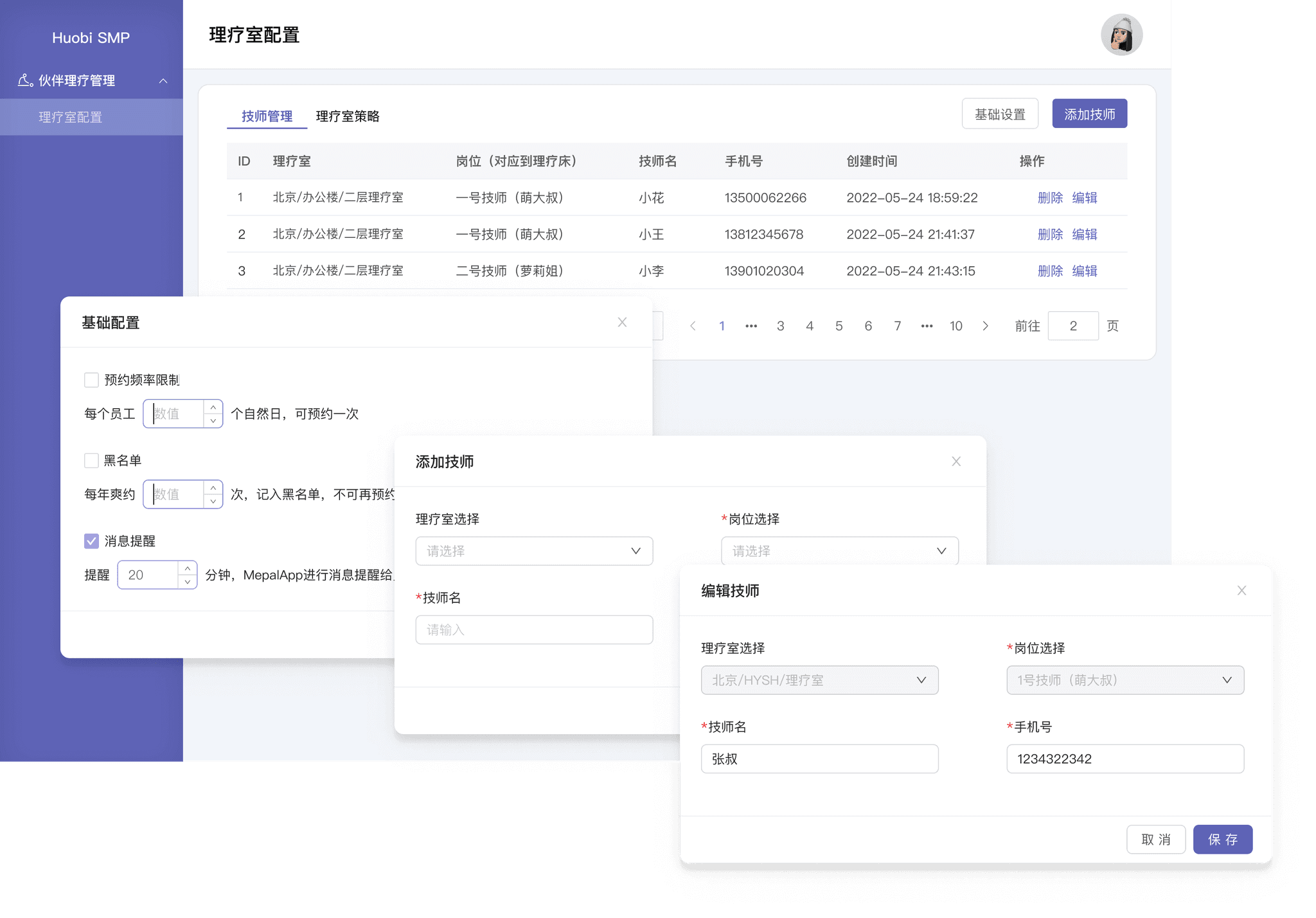The image size is (1316, 918).
Task: Click the user avatar in header
Action: (1121, 35)
